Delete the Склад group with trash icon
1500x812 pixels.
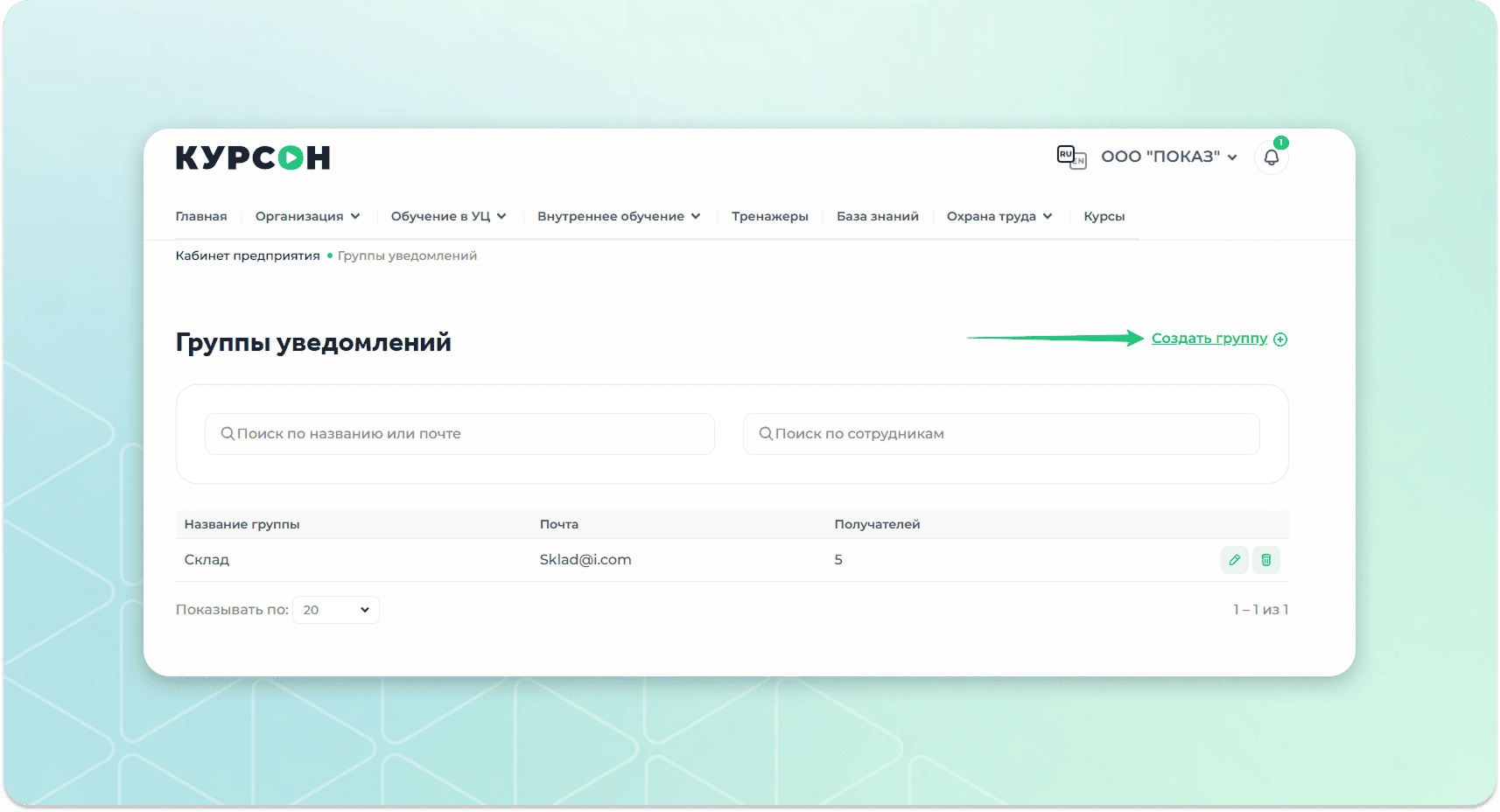(x=1265, y=560)
